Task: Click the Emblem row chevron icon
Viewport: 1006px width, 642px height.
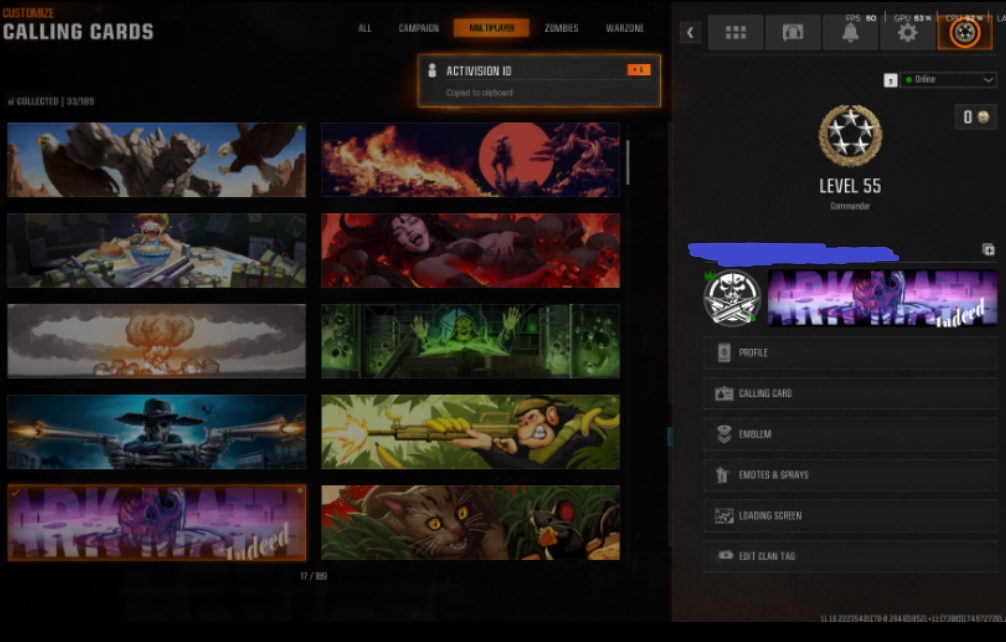Action: click(724, 434)
